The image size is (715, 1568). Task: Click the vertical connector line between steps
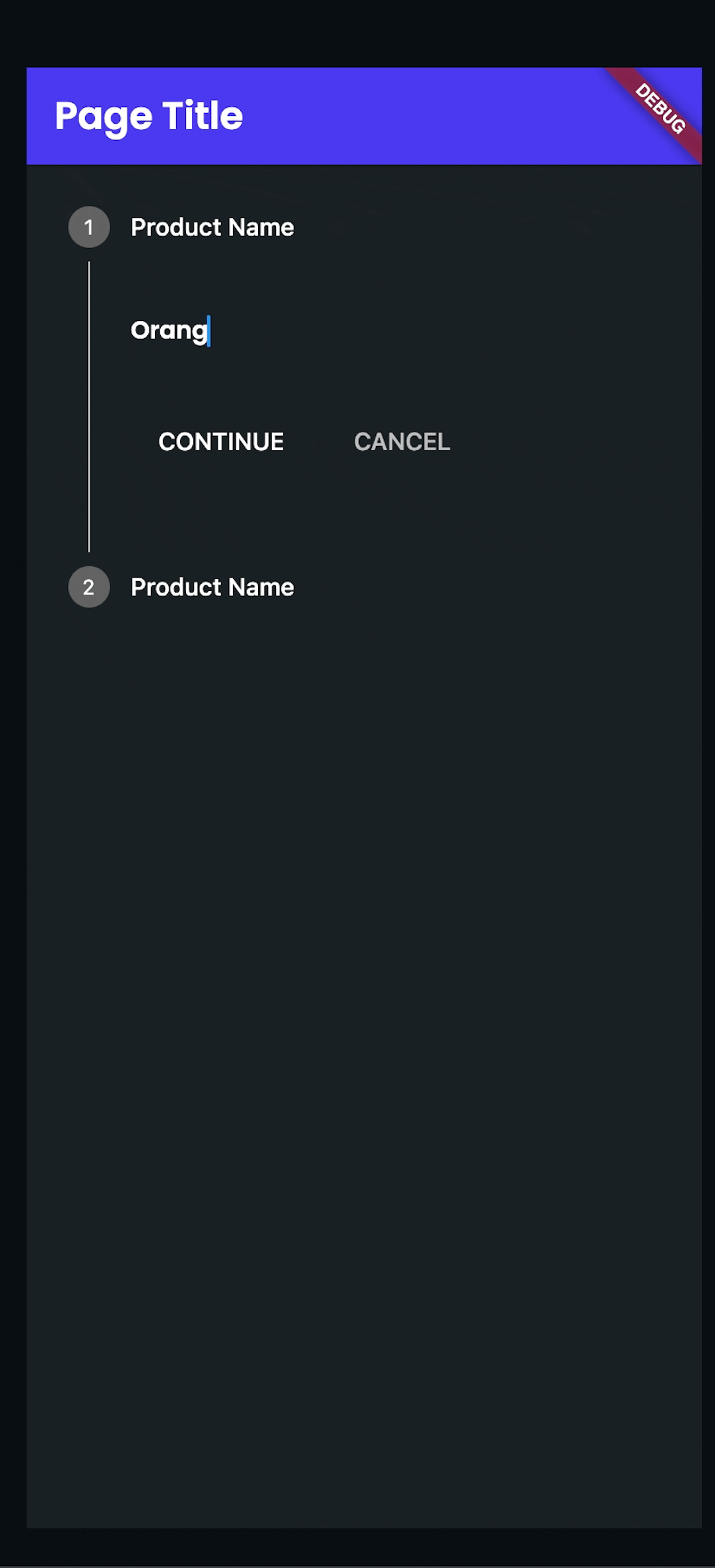89,407
